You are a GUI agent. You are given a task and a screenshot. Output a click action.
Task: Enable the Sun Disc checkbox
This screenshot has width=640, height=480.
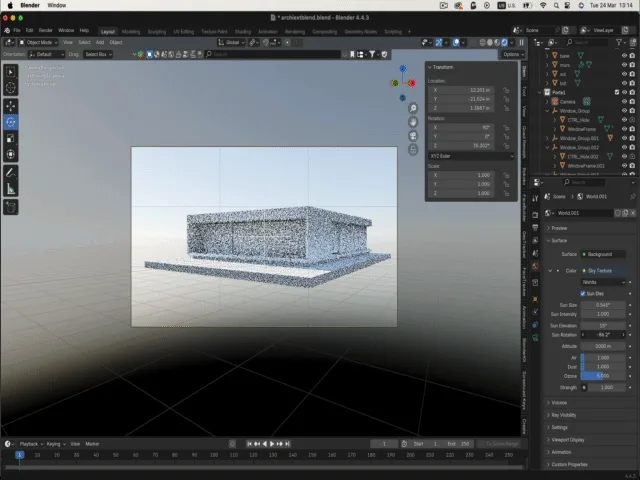click(x=584, y=293)
